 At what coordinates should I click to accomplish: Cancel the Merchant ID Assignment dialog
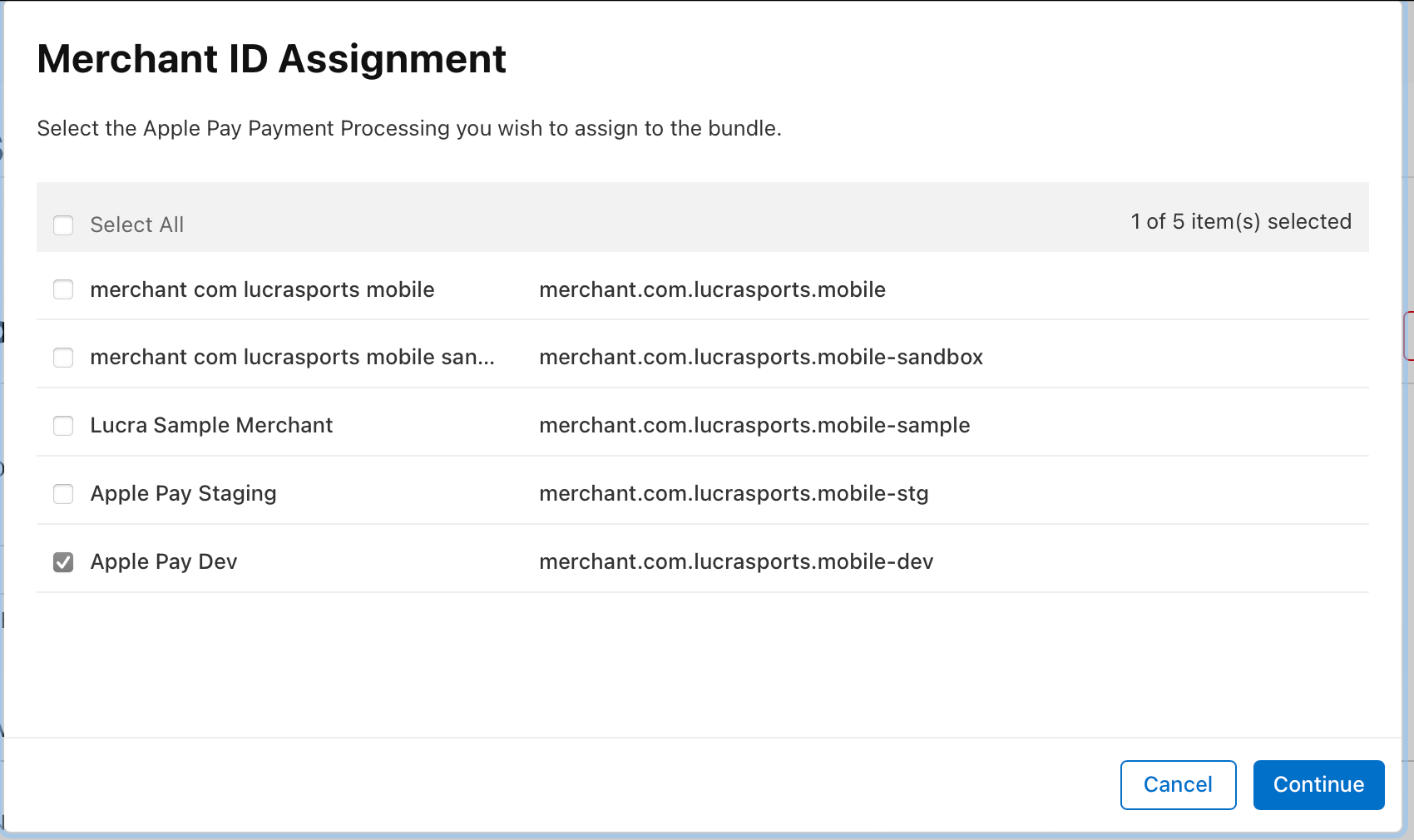click(x=1178, y=784)
